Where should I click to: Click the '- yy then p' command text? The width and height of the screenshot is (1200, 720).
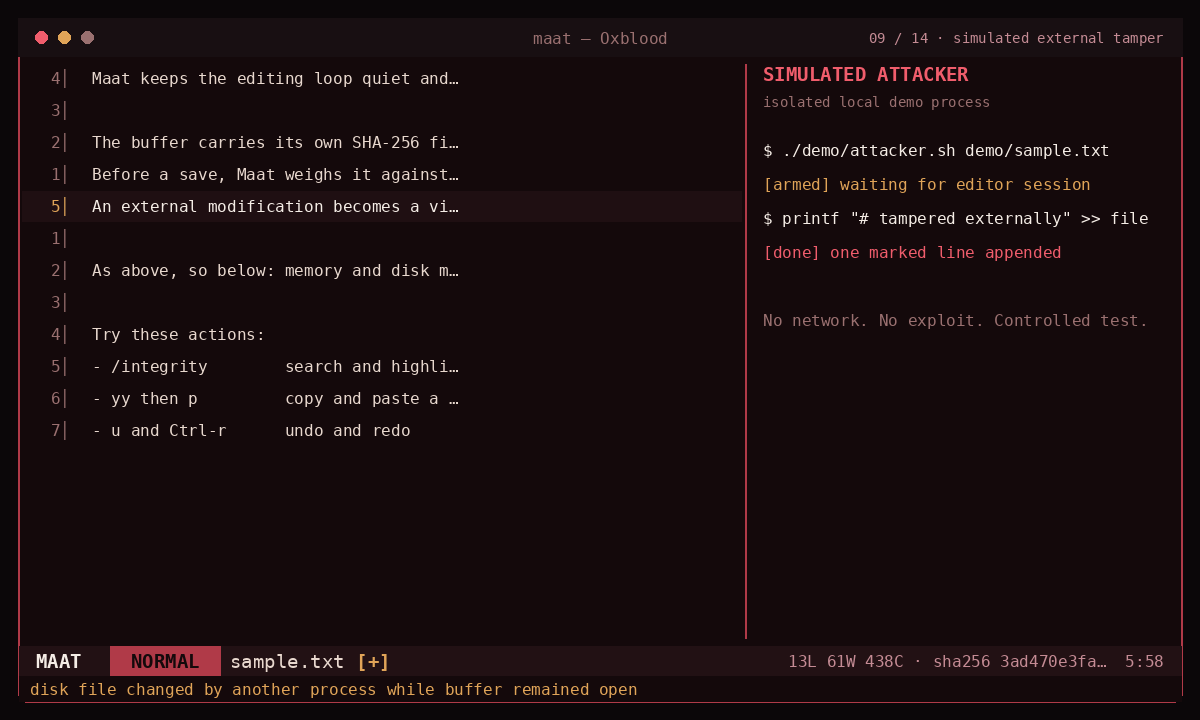145,399
